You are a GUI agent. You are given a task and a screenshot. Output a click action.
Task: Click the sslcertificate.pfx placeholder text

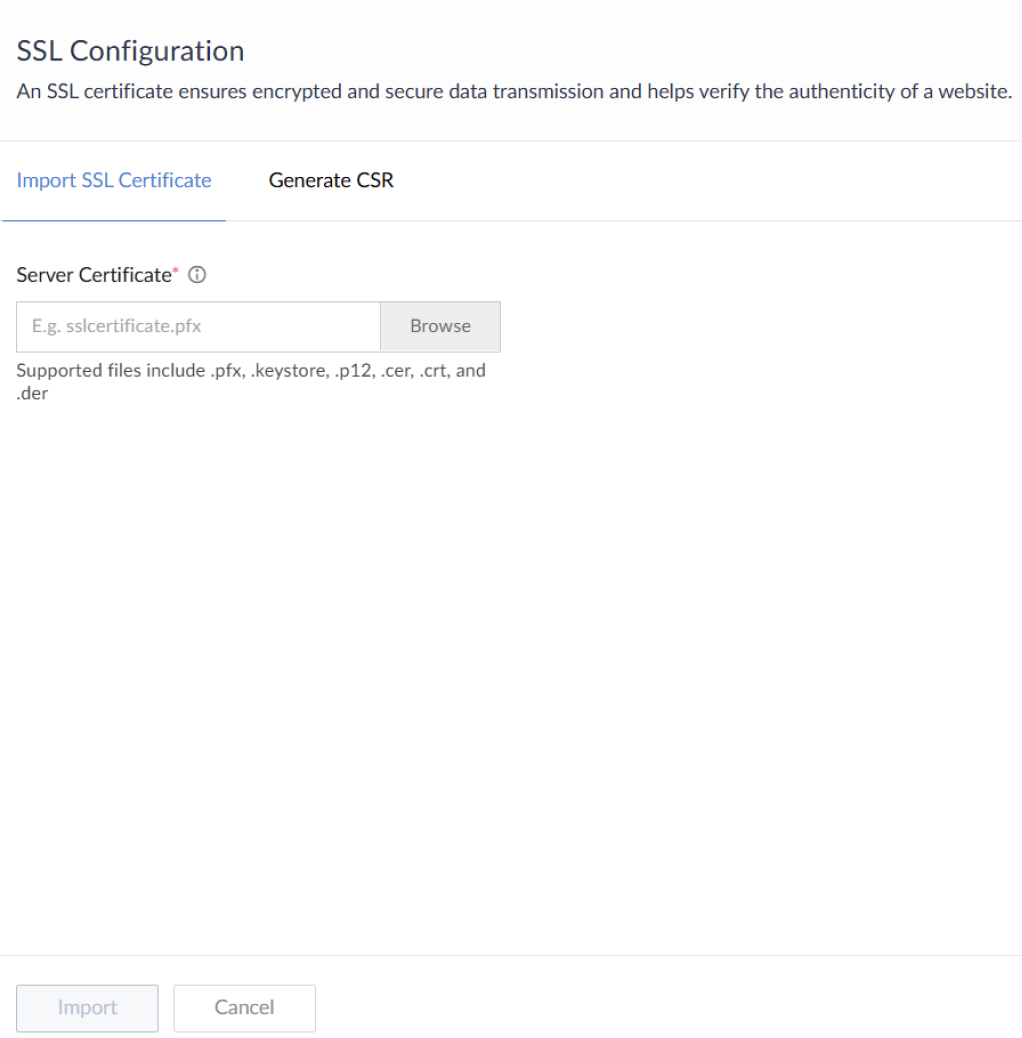[124, 326]
